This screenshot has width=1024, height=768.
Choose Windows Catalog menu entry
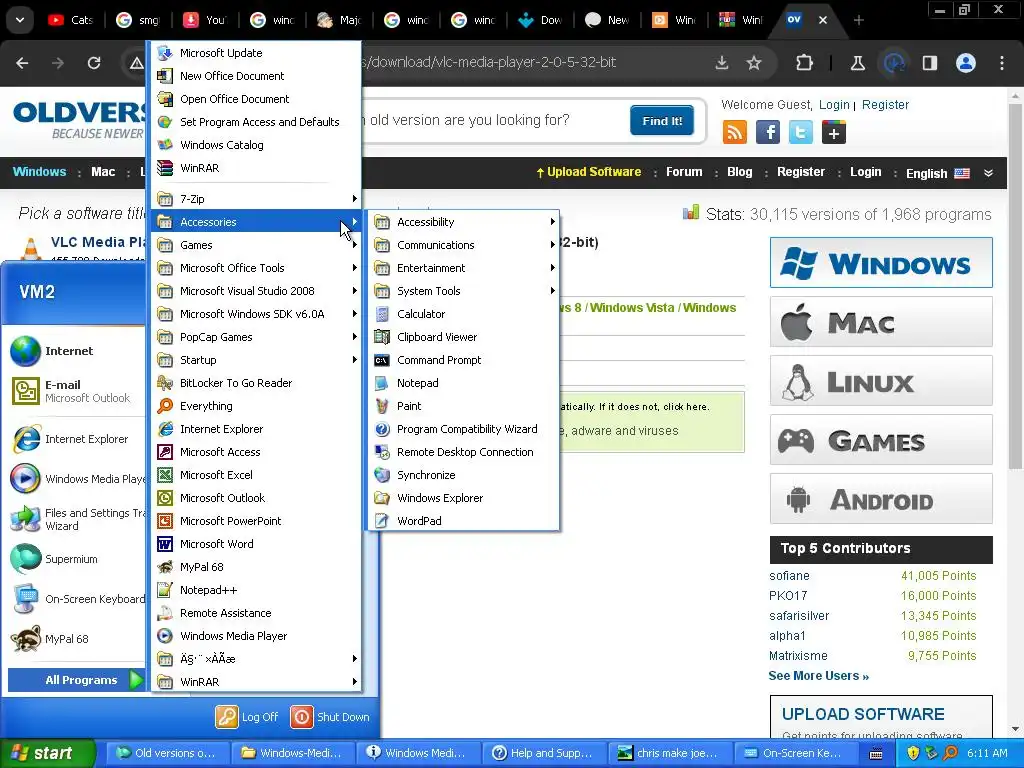tap(256, 145)
